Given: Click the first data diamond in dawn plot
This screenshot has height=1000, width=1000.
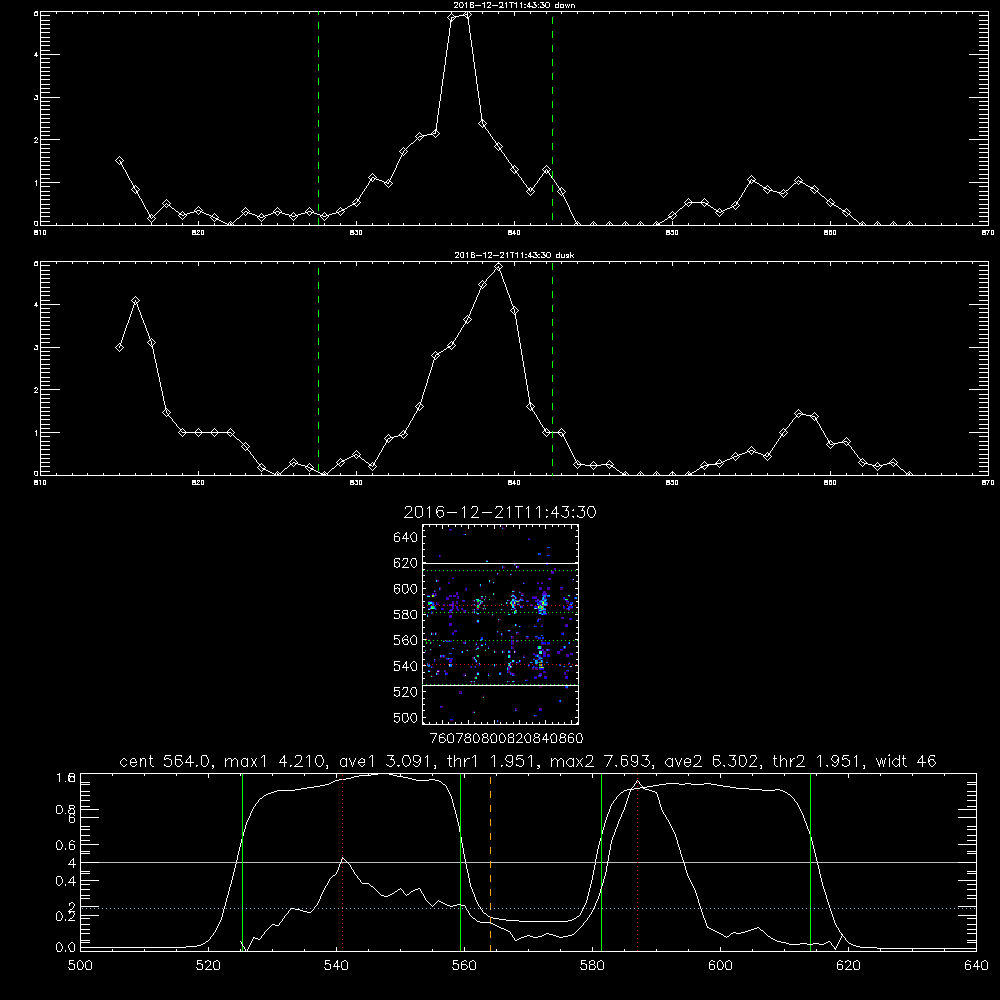Looking at the screenshot, I should [x=119, y=161].
